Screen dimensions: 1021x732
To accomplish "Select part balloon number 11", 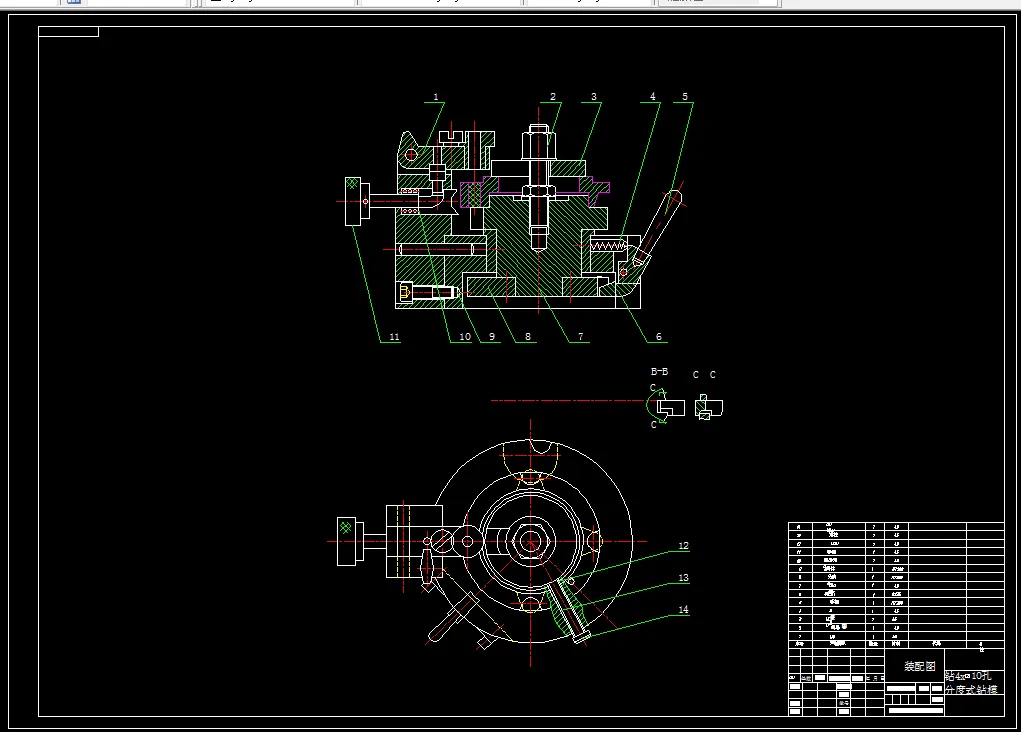I will click(x=394, y=337).
